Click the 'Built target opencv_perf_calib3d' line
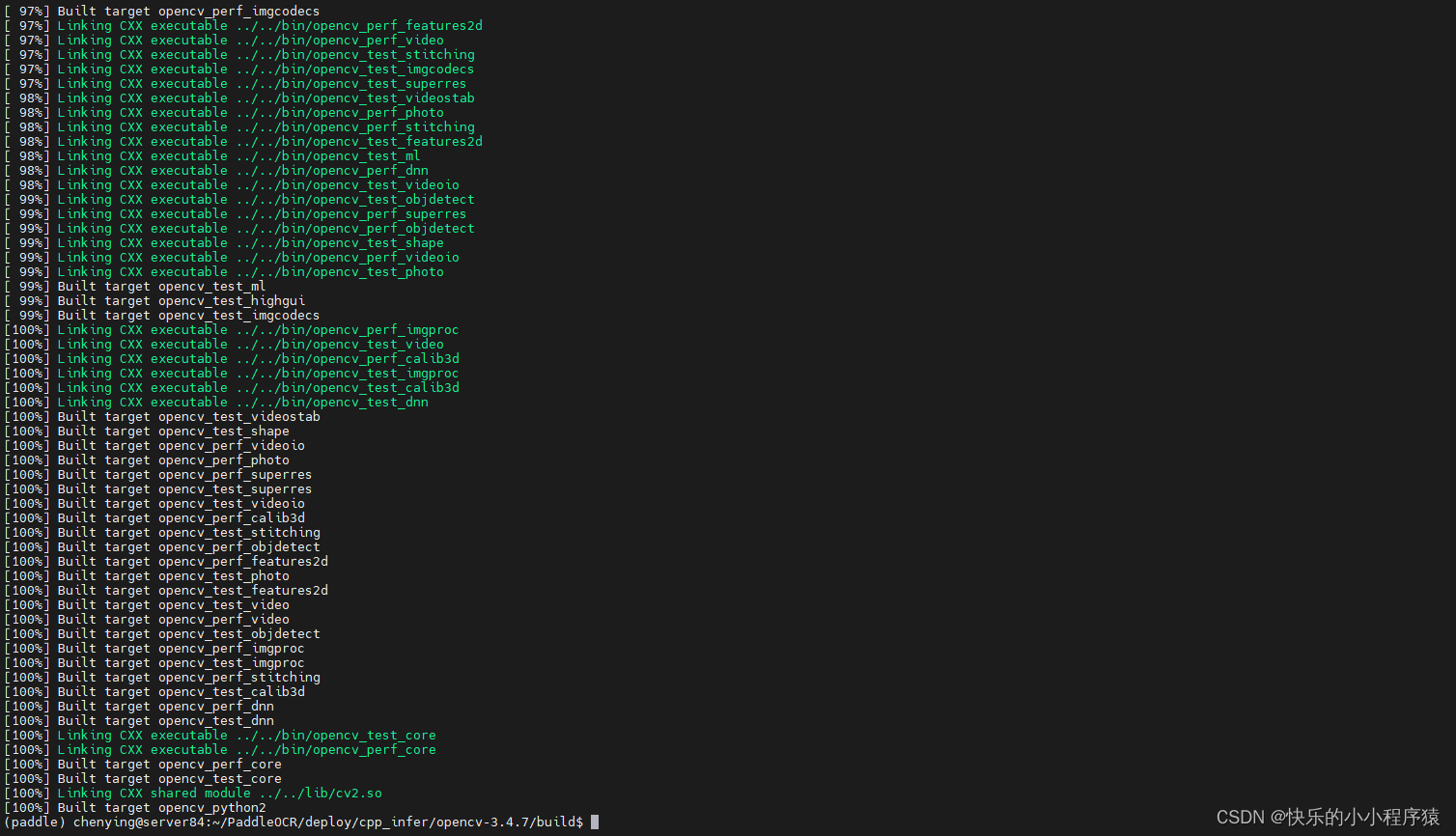Viewport: 1456px width, 836px height. pyautogui.click(x=154, y=518)
